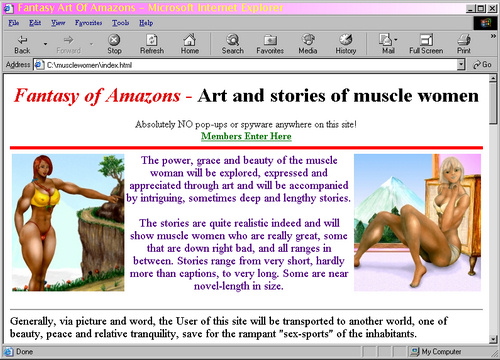Click the My Computer zone indicator

pos(437,351)
